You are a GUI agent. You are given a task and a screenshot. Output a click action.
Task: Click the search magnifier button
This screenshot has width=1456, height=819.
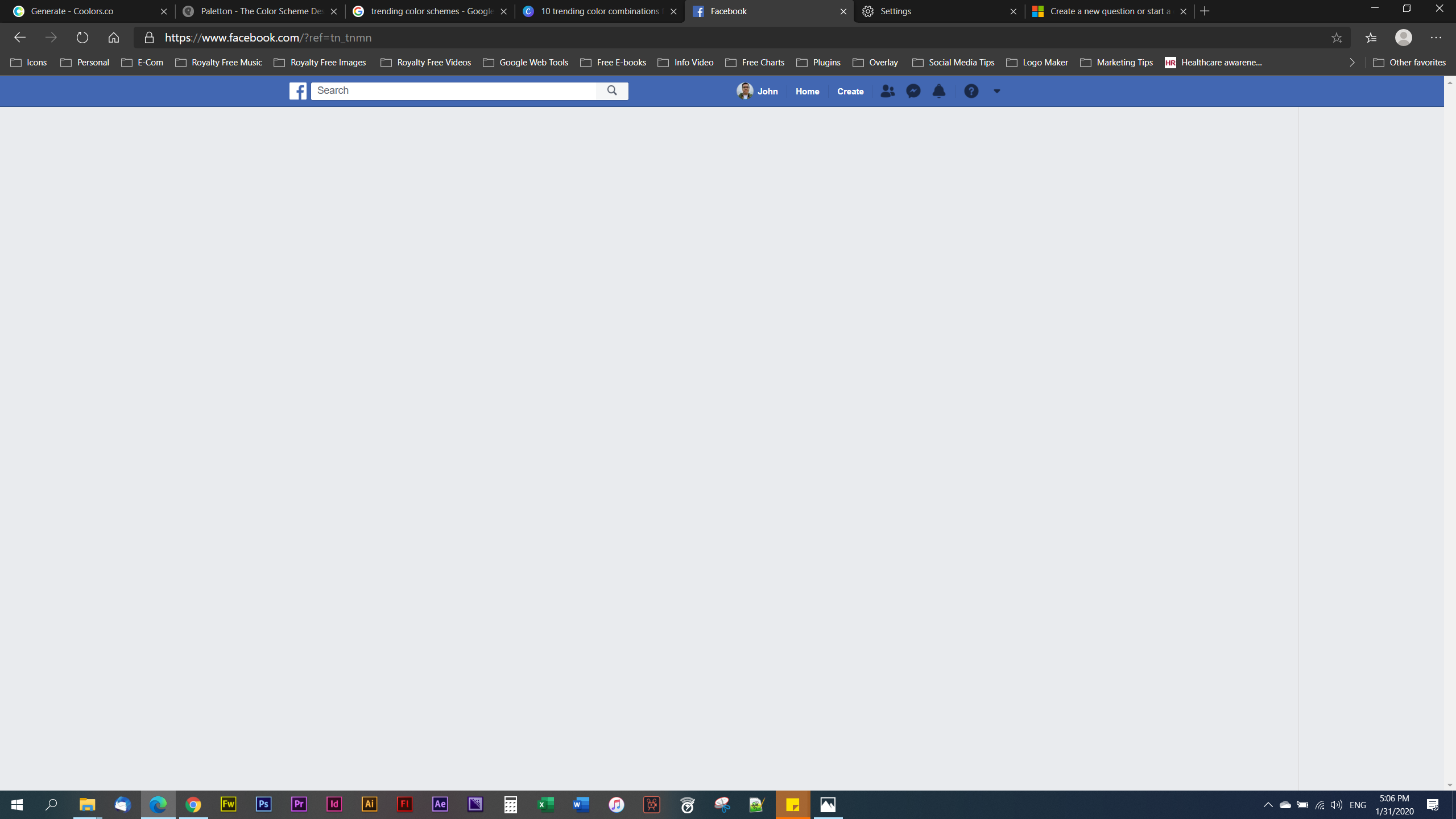612,91
